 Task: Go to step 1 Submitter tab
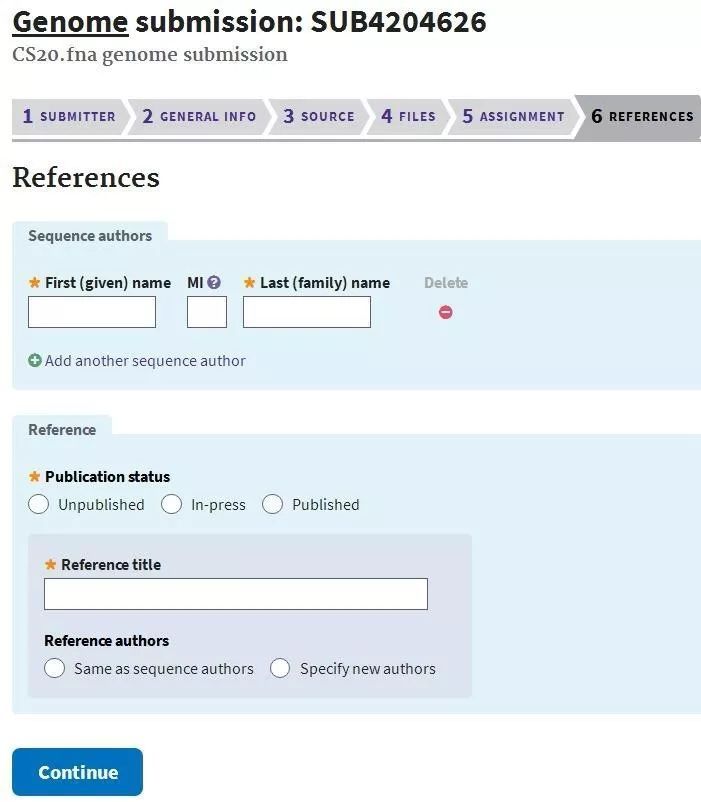pos(69,117)
